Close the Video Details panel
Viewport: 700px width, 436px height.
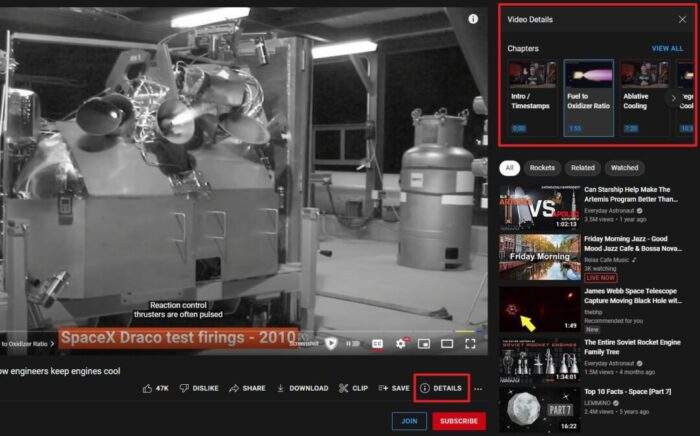point(682,19)
